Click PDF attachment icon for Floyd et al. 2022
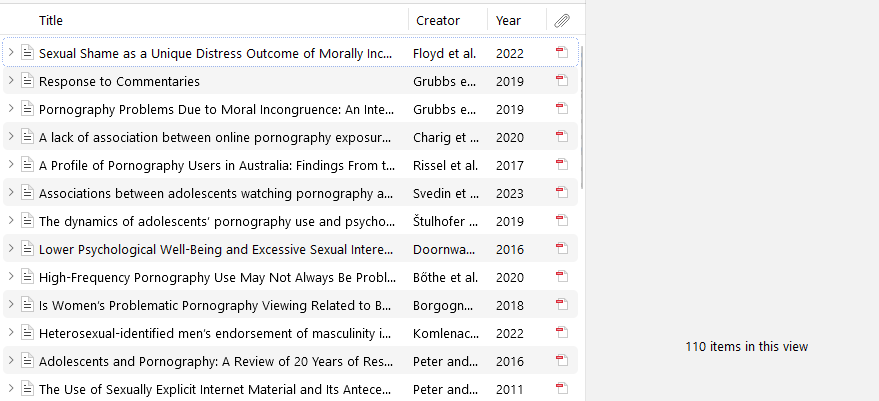 pos(562,52)
